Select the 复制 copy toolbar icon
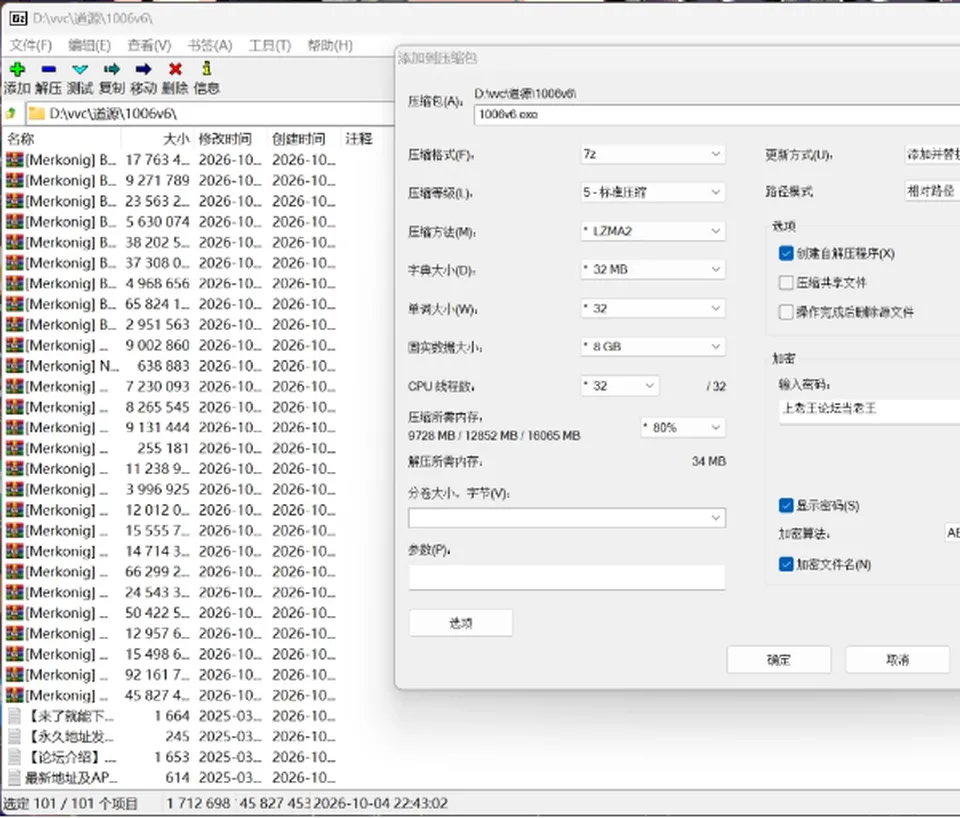The width and height of the screenshot is (960, 818). click(112, 69)
